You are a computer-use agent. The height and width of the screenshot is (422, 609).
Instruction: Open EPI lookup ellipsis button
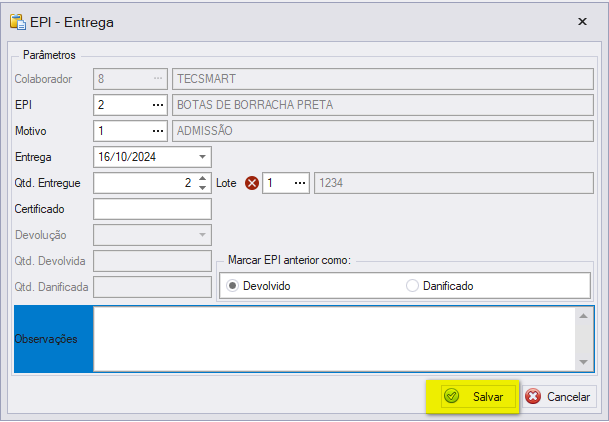158,105
